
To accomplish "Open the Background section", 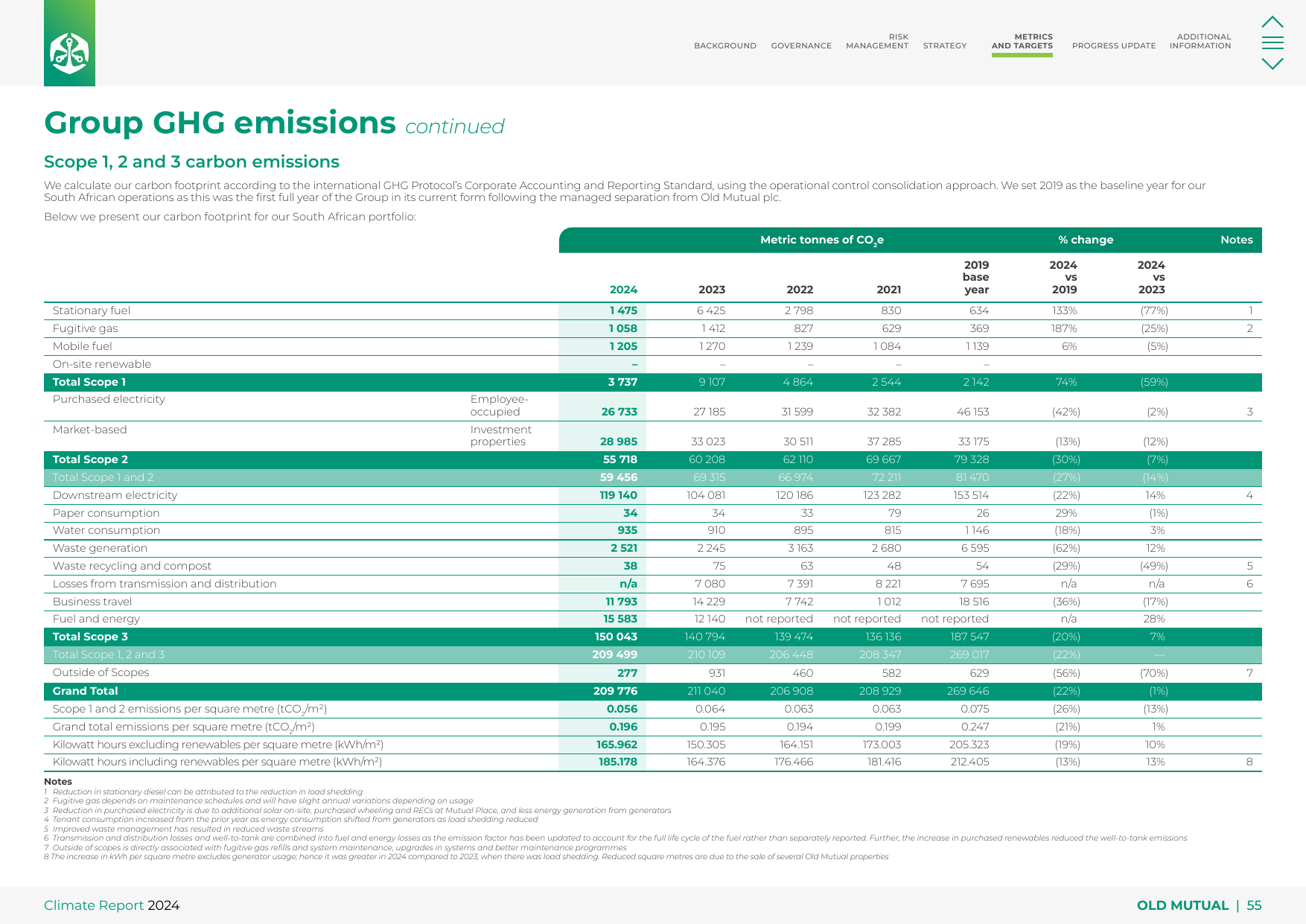I will pos(724,46).
